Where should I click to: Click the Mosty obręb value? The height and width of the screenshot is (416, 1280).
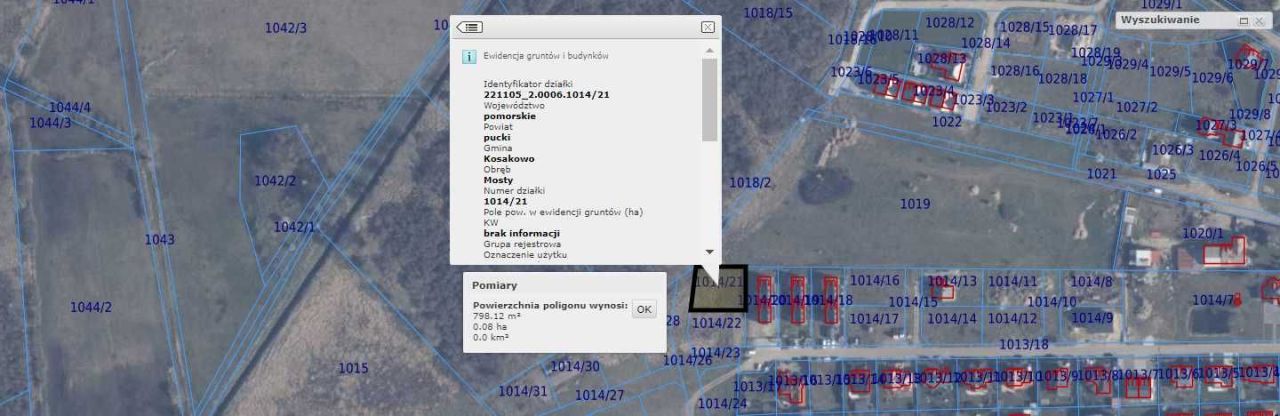(498, 180)
